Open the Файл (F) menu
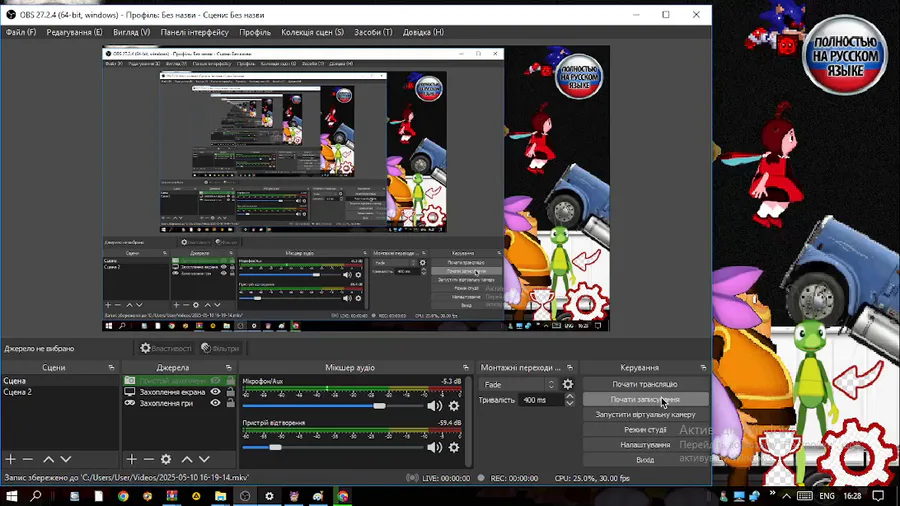900x506 pixels. click(x=21, y=32)
